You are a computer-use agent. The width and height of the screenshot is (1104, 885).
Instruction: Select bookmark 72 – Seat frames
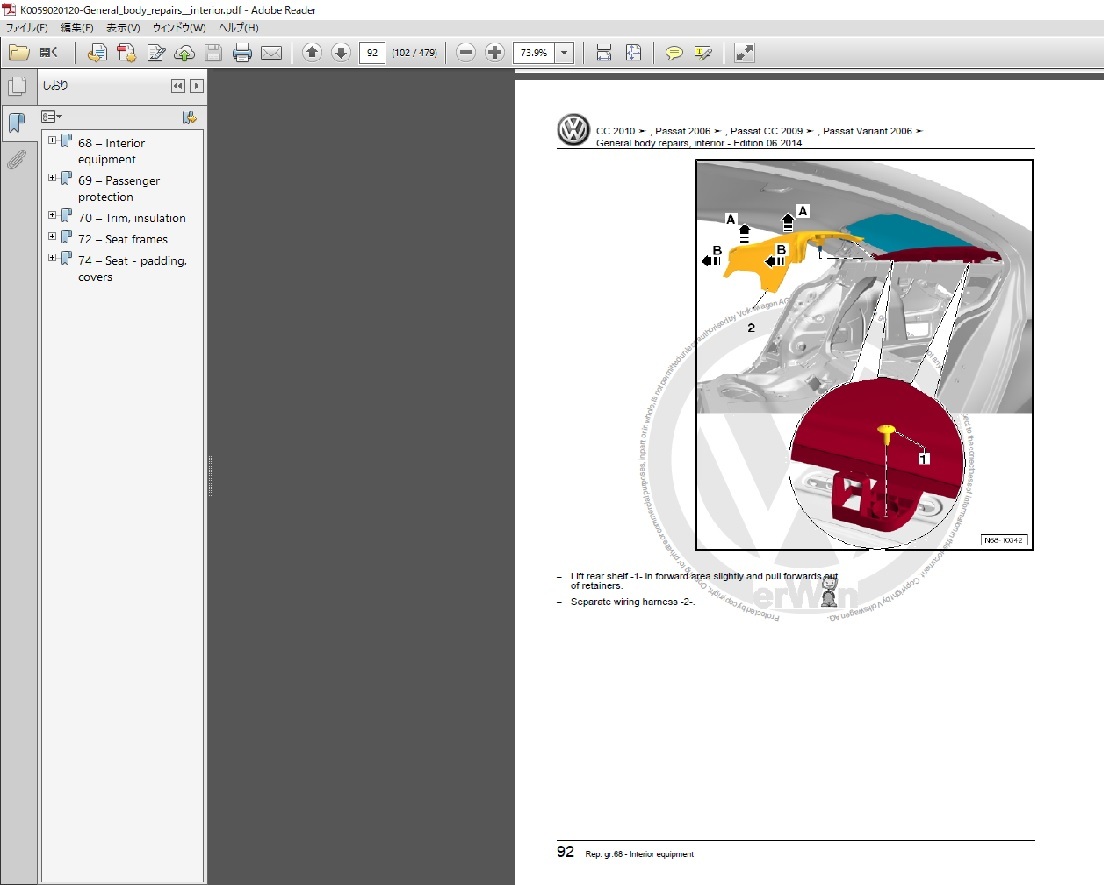point(123,239)
